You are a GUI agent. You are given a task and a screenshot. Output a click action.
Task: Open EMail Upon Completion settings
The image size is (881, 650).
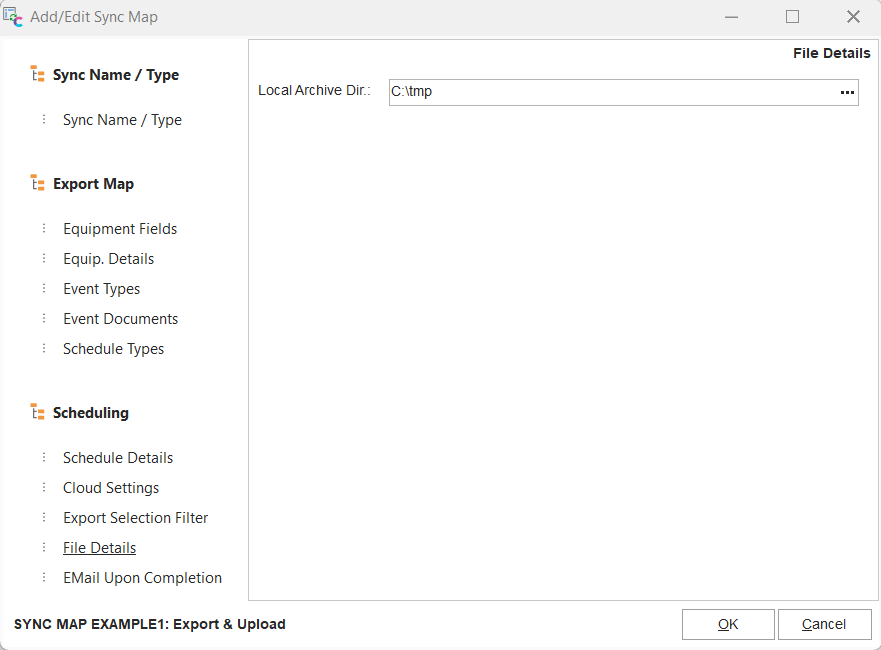tap(142, 578)
